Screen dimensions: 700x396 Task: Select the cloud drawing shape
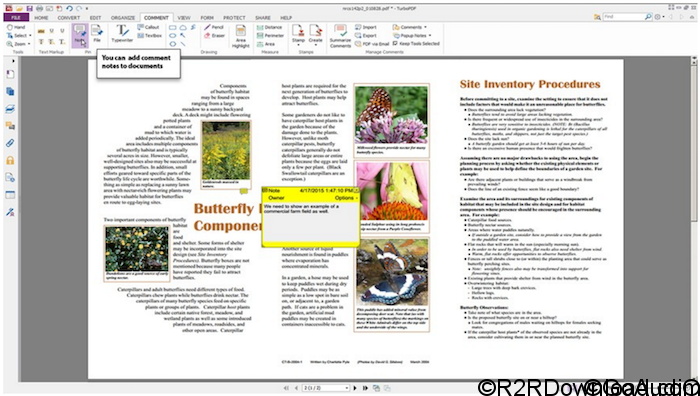coord(183,28)
